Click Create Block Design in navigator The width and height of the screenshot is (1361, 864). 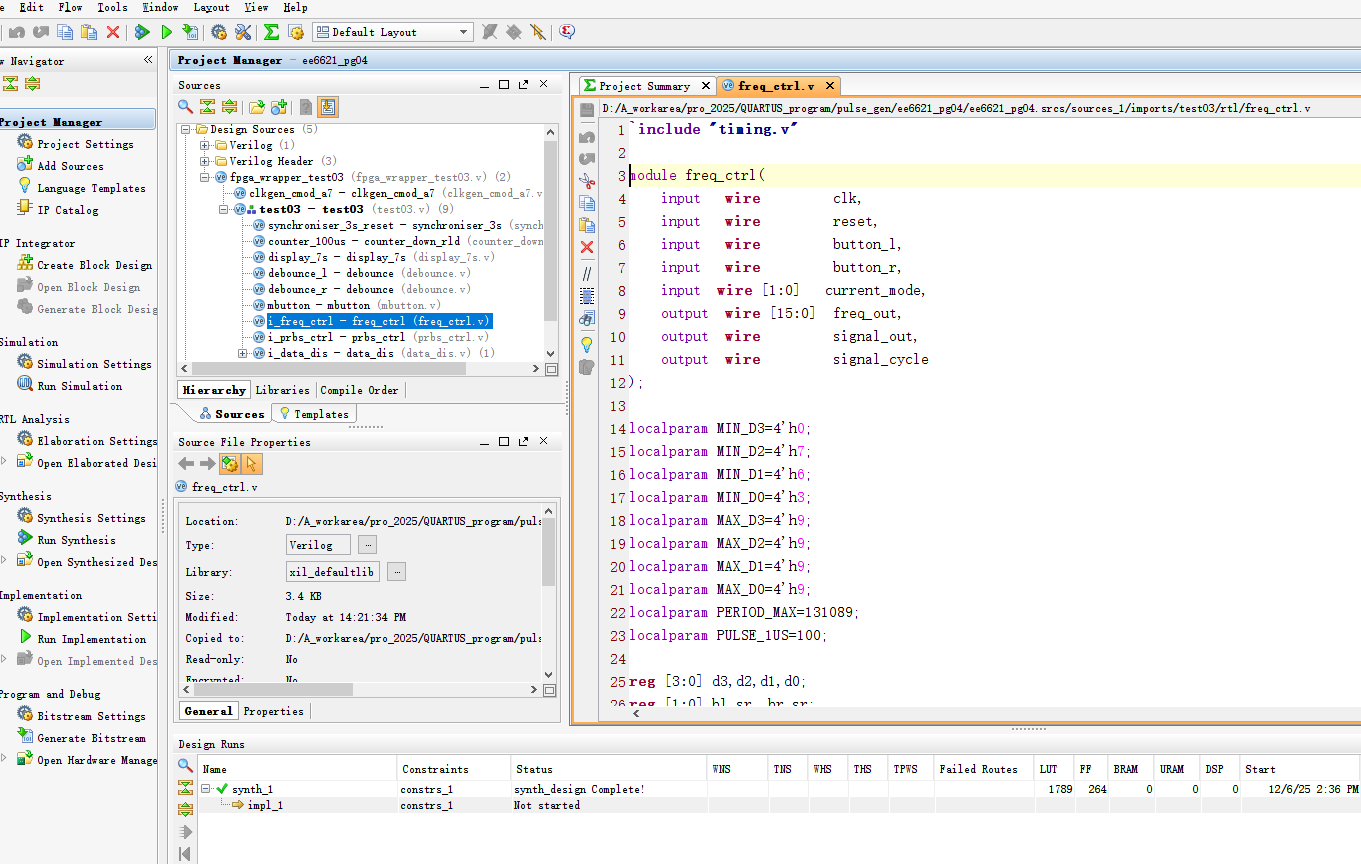pyautogui.click(x=95, y=265)
